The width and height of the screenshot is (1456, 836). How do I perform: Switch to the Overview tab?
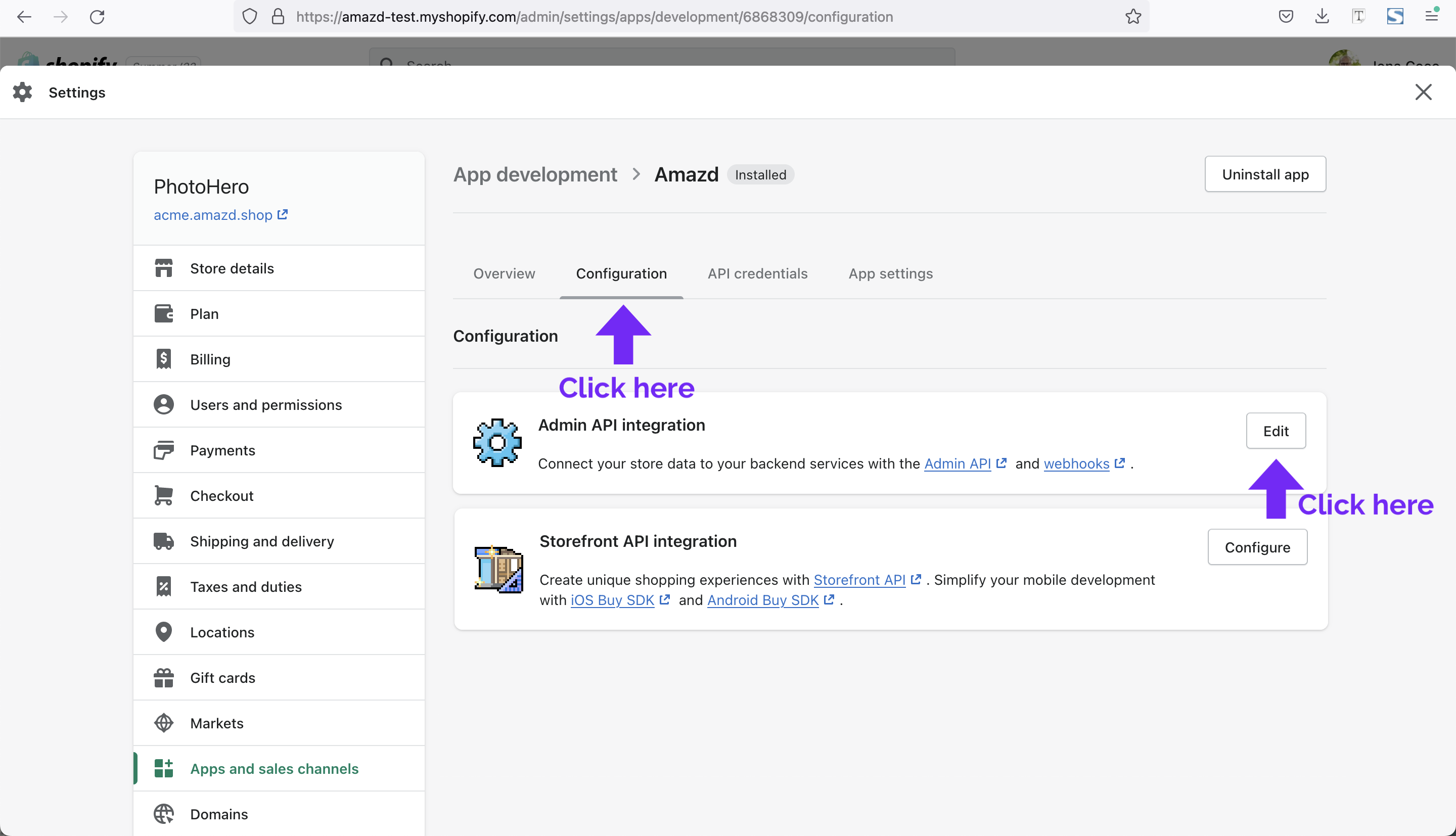504,273
